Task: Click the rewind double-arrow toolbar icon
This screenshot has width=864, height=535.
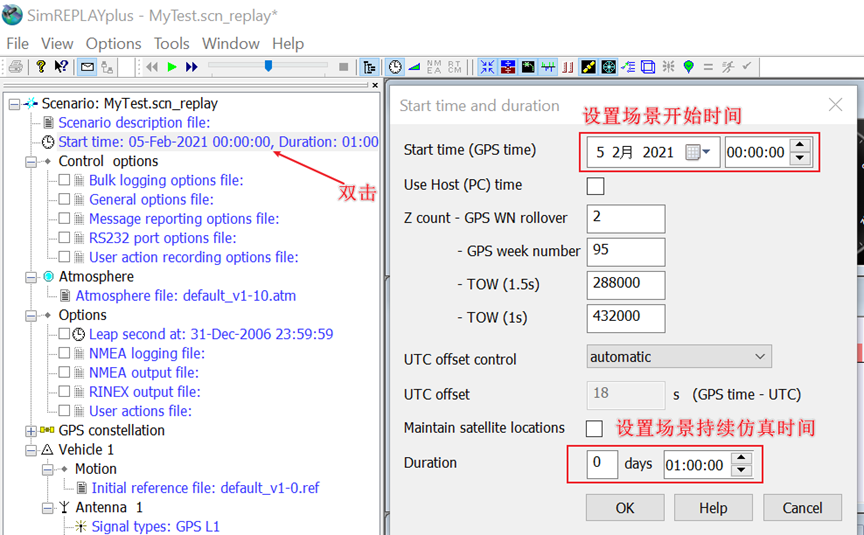Action: coord(152,67)
